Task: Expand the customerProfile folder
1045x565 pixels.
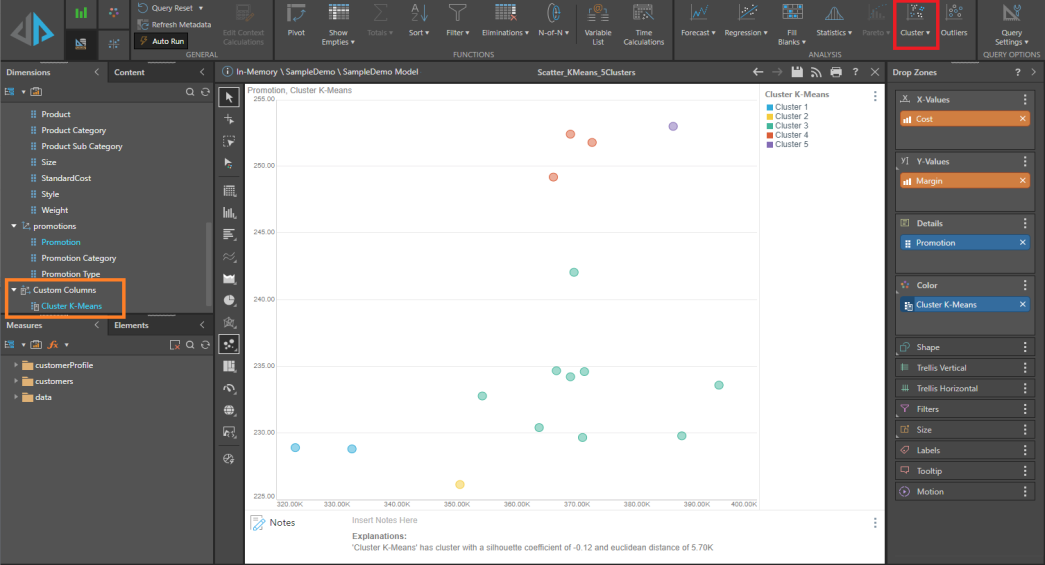Action: coord(16,365)
